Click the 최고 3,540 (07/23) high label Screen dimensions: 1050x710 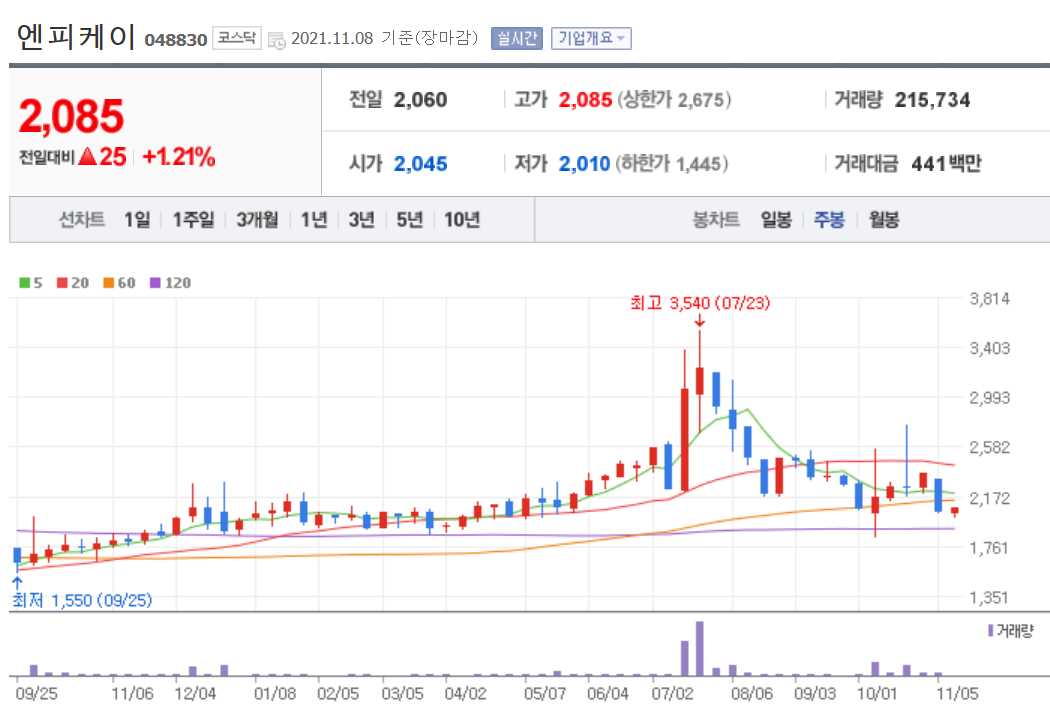(700, 303)
